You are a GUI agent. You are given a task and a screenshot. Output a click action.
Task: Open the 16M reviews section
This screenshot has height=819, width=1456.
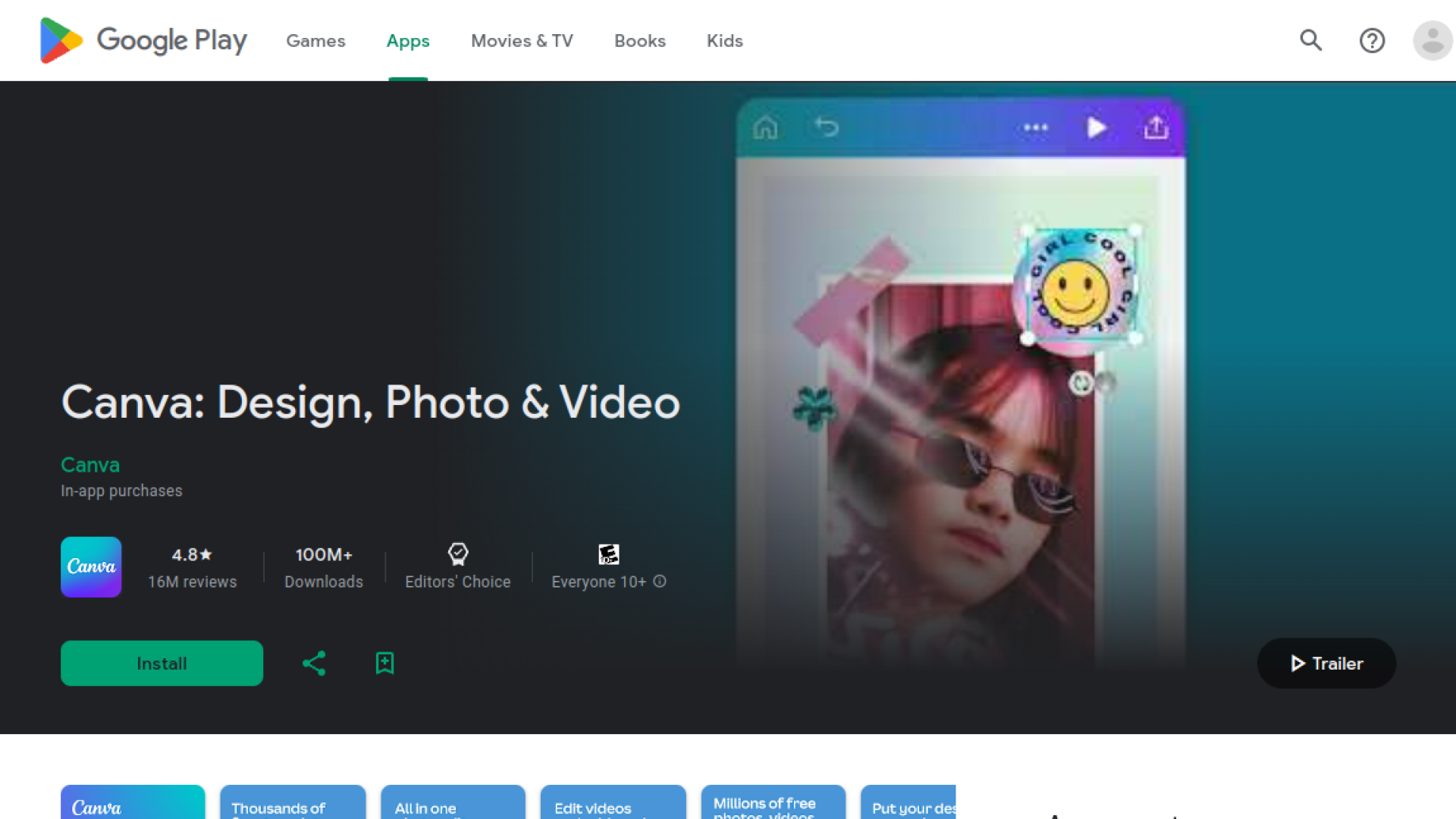pos(191,582)
